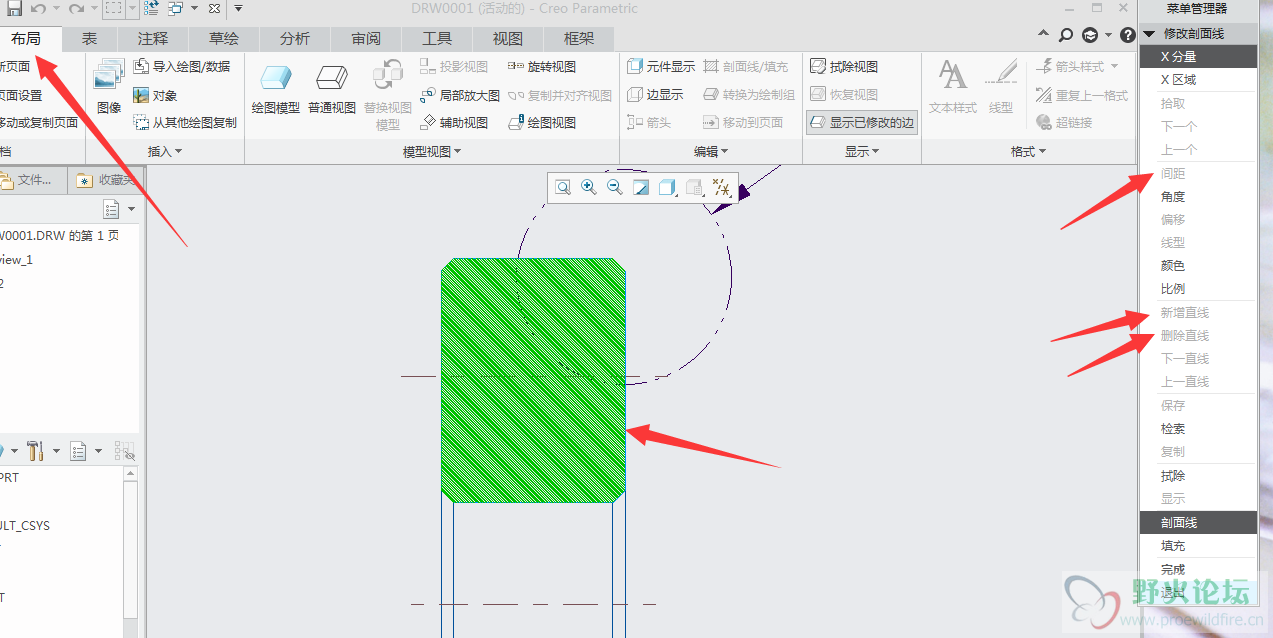Select 填充 in the menu manager
1273x638 pixels.
(x=1197, y=546)
